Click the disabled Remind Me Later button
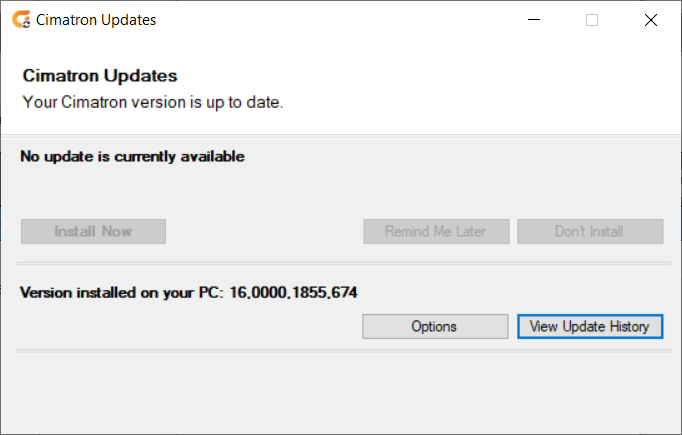The height and width of the screenshot is (435, 682). point(436,231)
